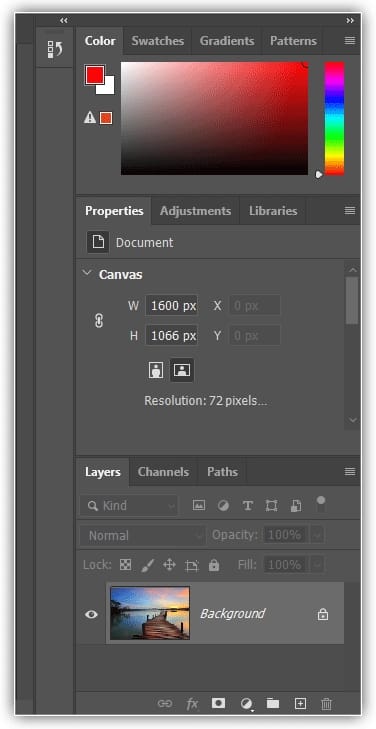
Task: Filter for pixel layers
Action: 199,505
